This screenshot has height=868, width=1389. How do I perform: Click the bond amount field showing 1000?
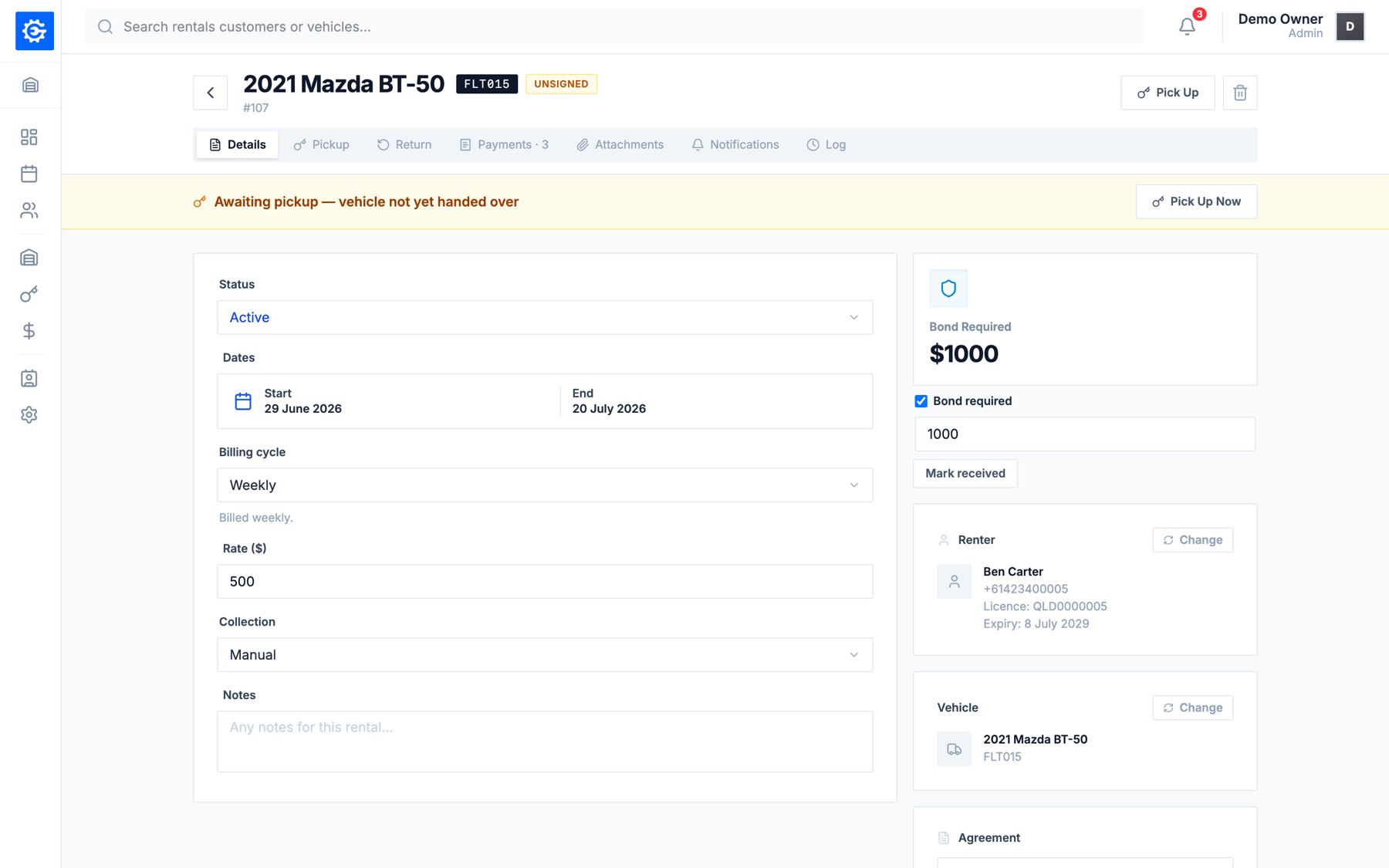pyautogui.click(x=1085, y=434)
